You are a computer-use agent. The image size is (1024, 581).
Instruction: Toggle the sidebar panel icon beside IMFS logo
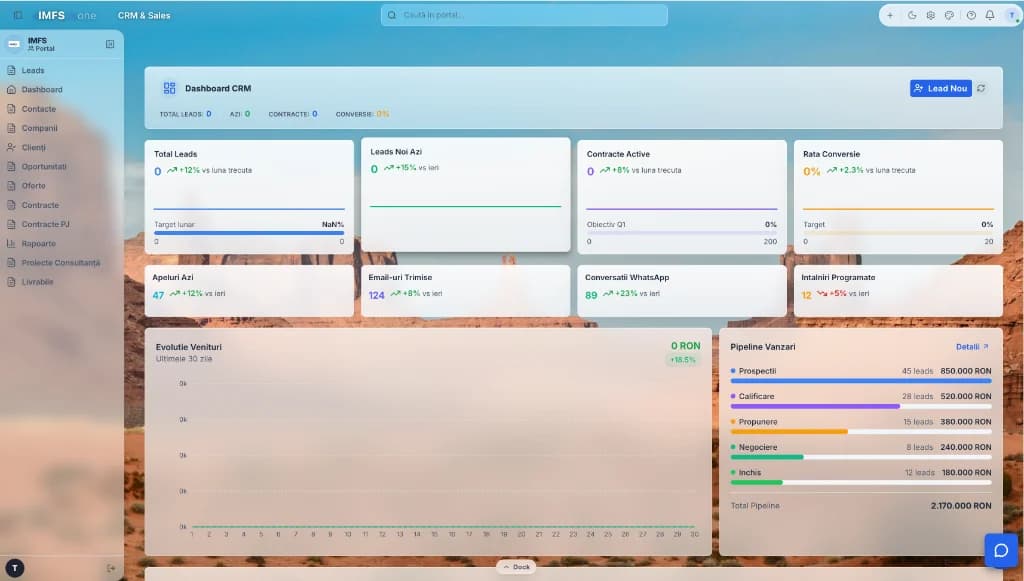point(18,15)
